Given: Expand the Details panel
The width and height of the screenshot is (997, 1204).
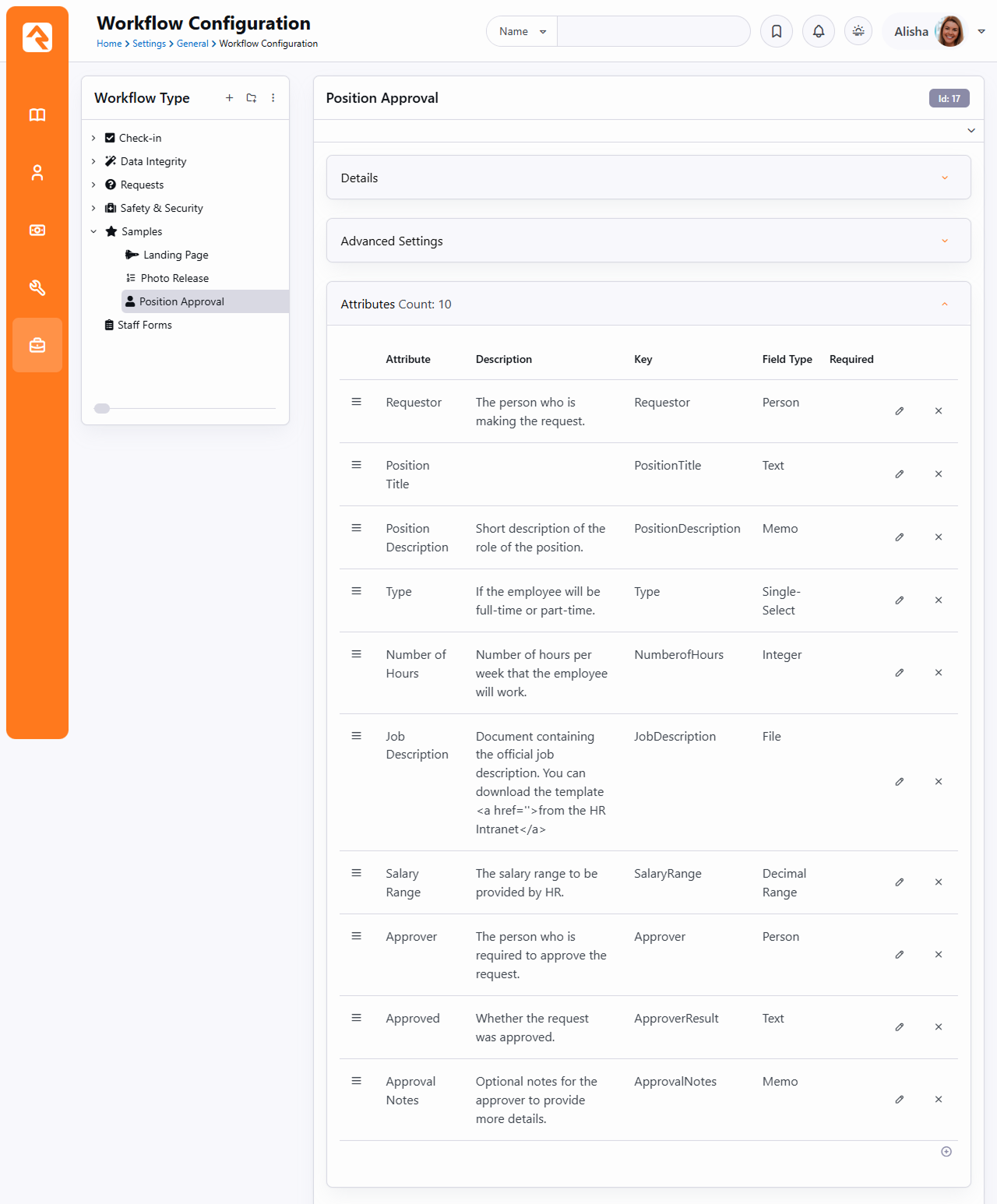Looking at the screenshot, I should pyautogui.click(x=944, y=178).
